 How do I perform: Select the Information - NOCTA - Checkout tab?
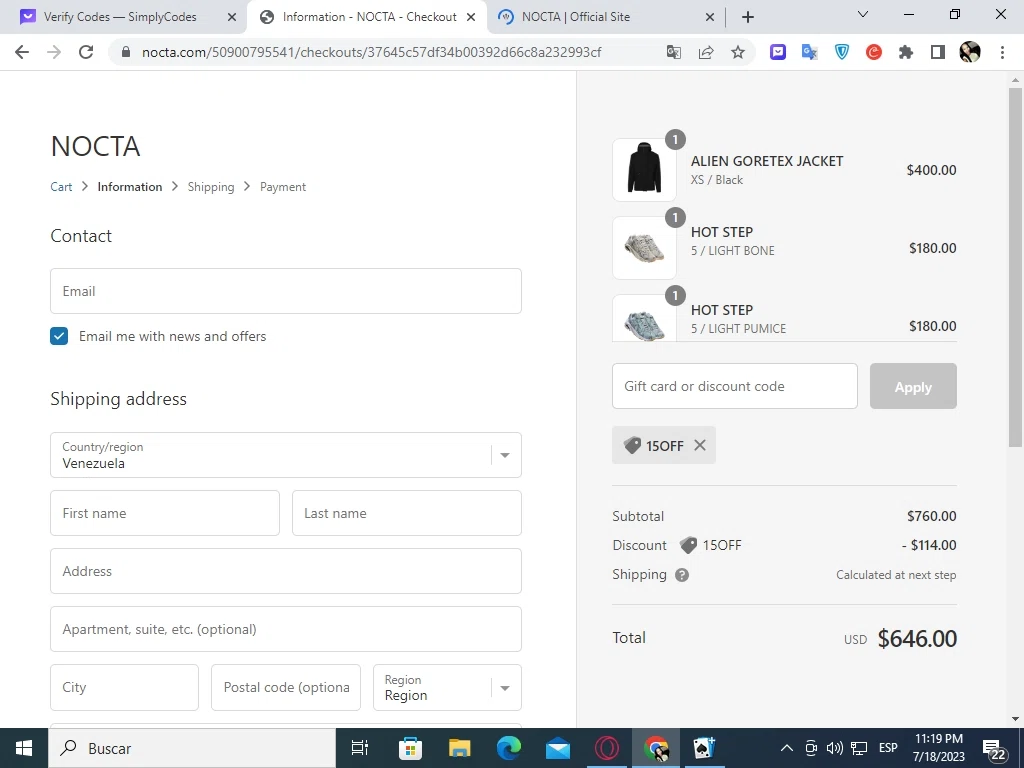(369, 17)
